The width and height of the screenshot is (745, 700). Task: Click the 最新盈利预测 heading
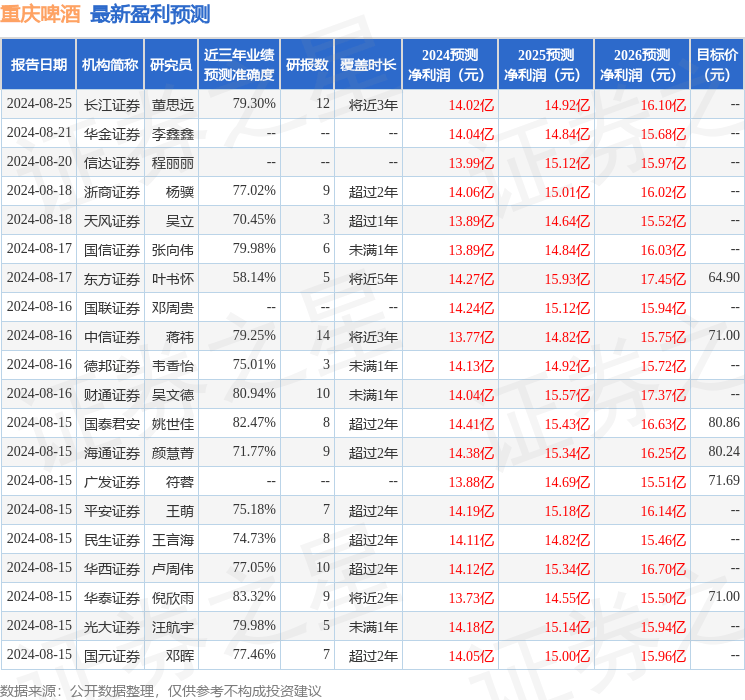(x=150, y=14)
